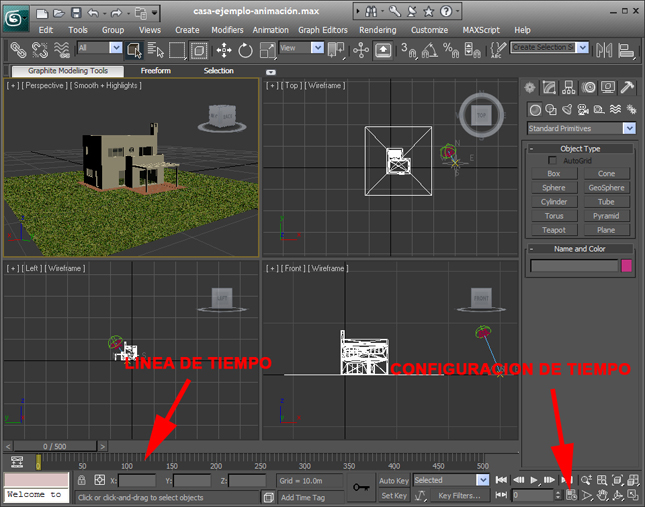Switch to the Utilities hammer panel

coord(627,88)
